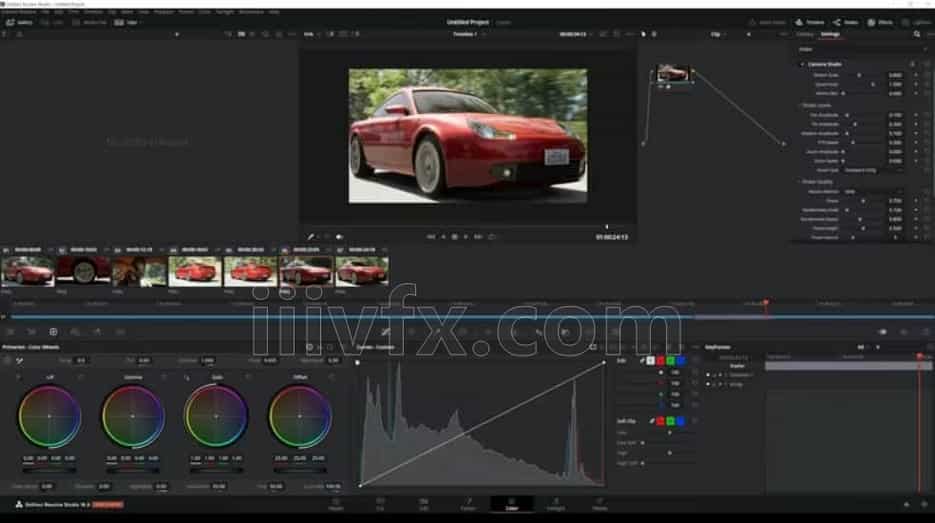
Task: Show the Lightbox view
Action: tap(916, 22)
